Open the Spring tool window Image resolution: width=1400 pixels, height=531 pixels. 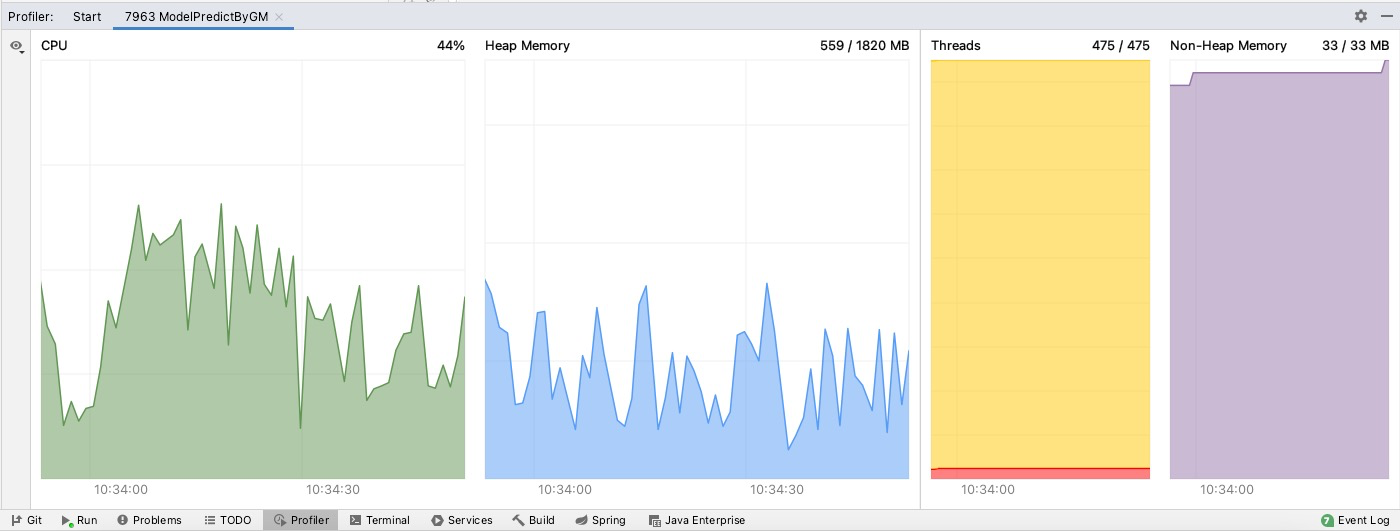[600, 520]
